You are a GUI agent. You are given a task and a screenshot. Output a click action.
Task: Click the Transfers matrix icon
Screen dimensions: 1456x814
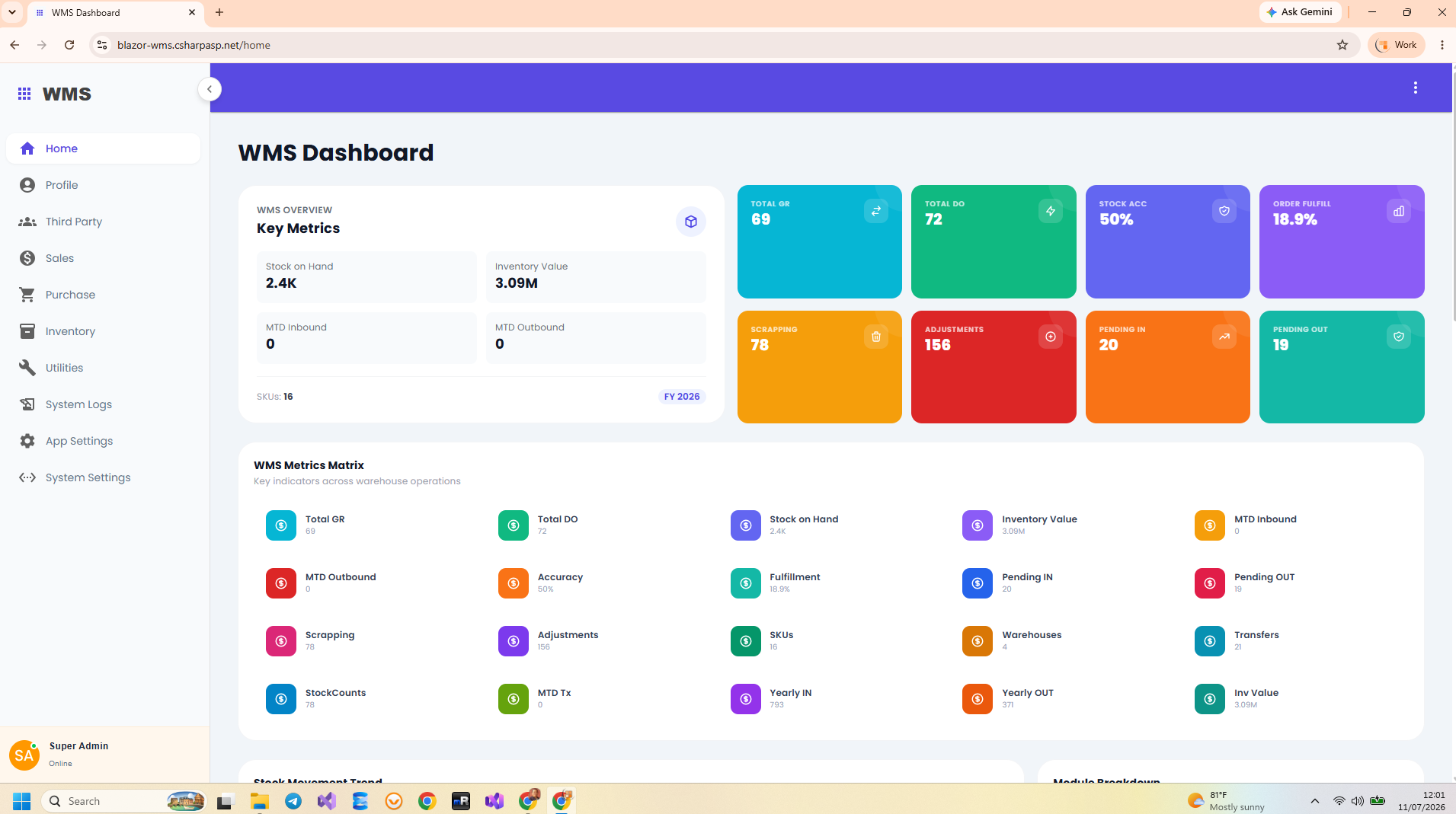click(x=1210, y=641)
